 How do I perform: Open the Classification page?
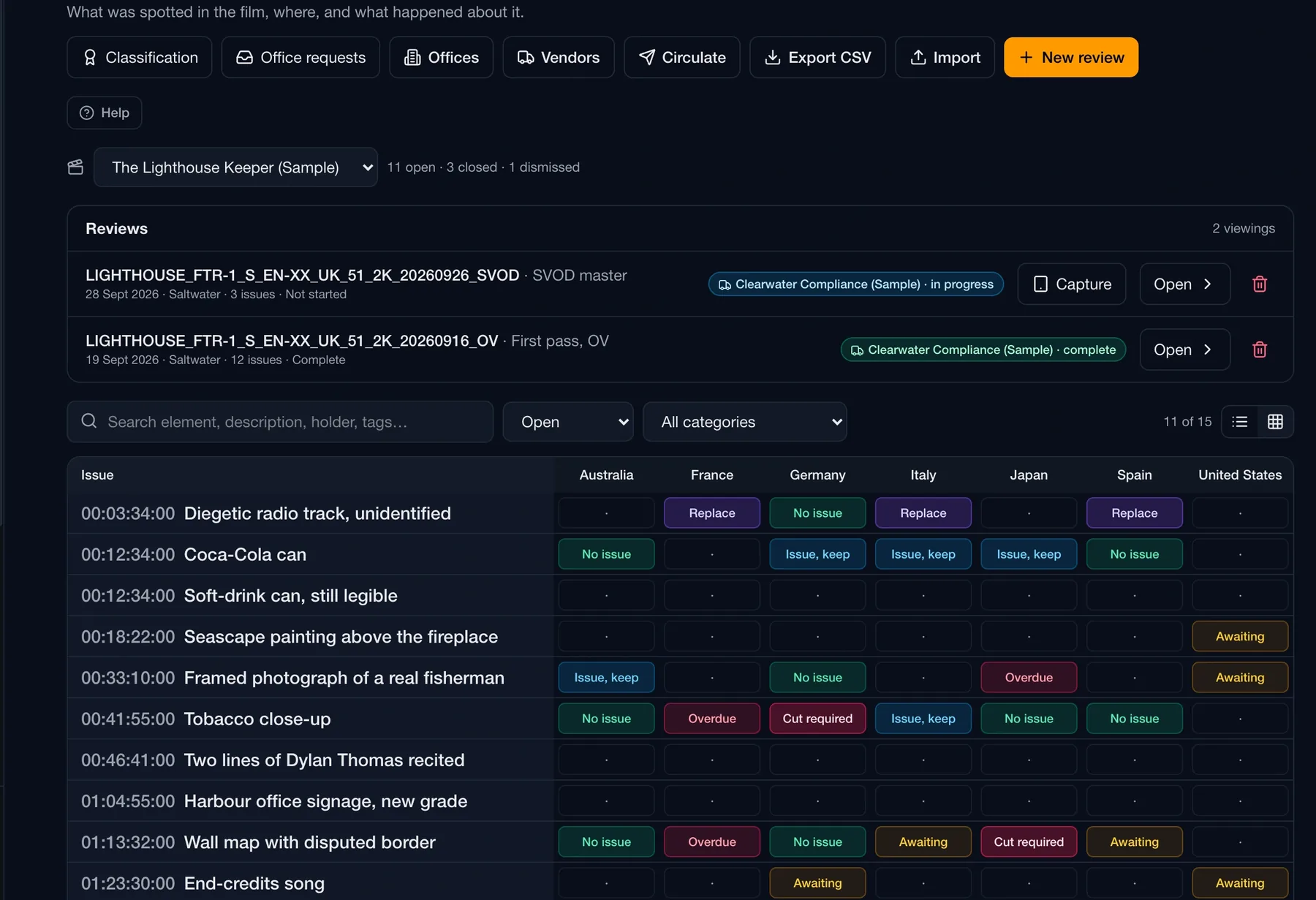[140, 57]
